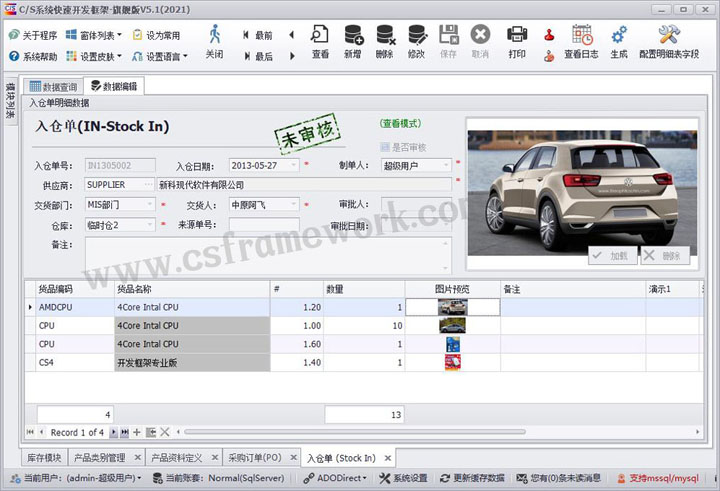This screenshot has width=720, height=491.
Task: Open the 仓库 dropdown list
Action: click(x=150, y=225)
